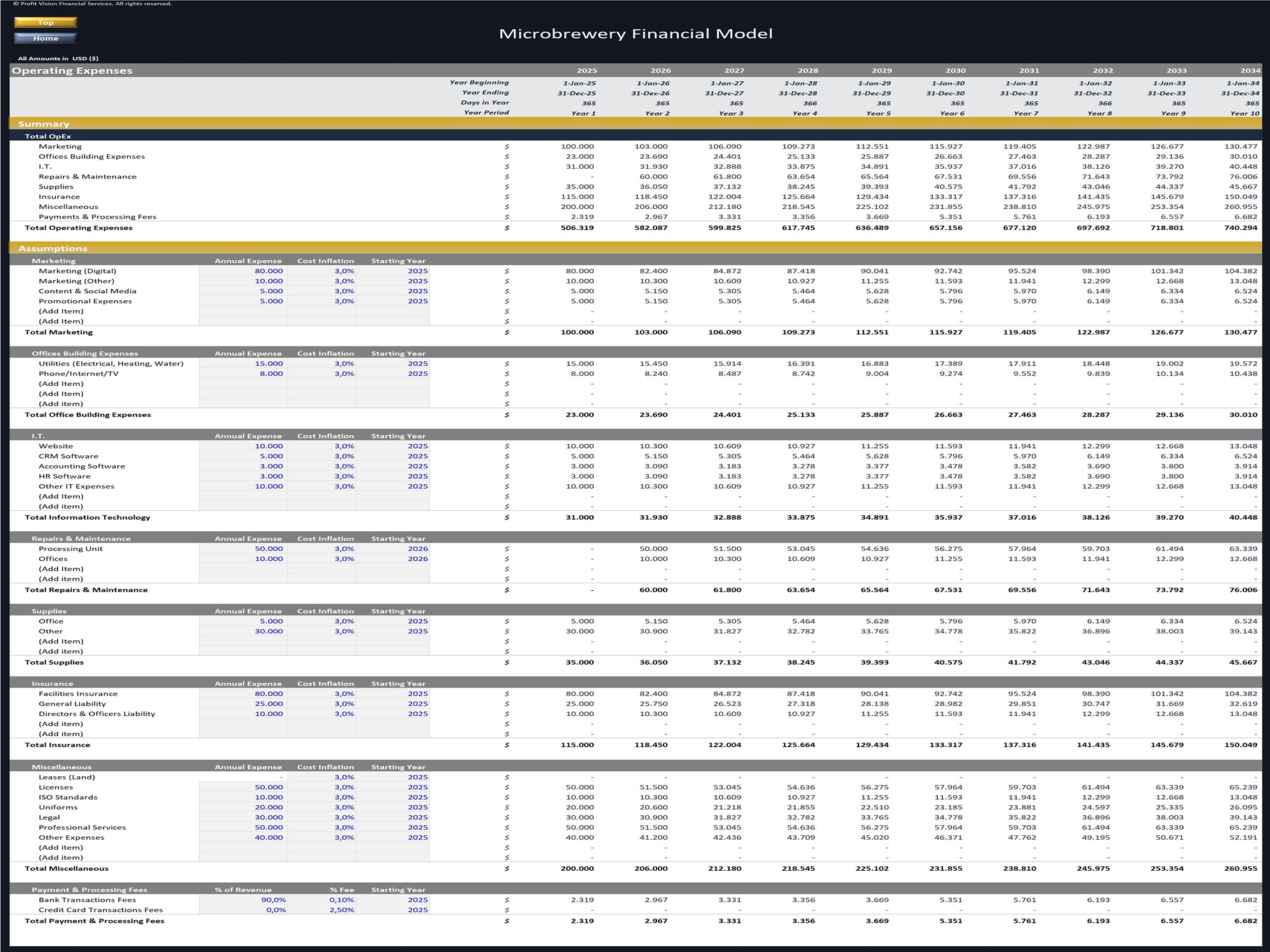Click Total Operating Expenses 2025 value 506.319

tap(577, 228)
